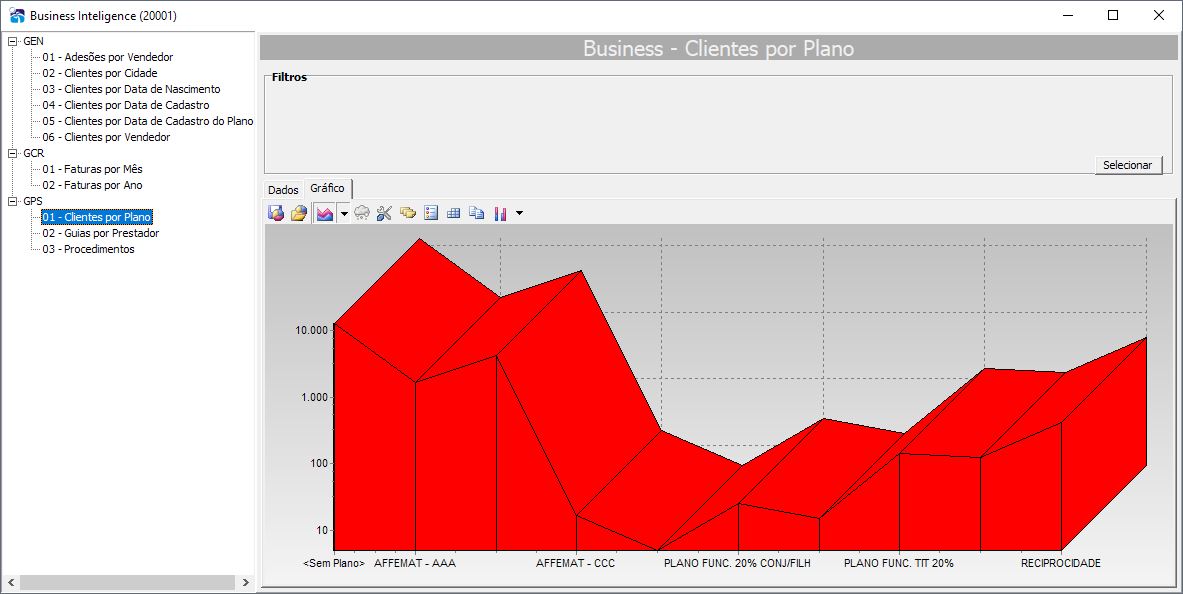Switch to the Dados tab
This screenshot has width=1183, height=594.
click(283, 190)
